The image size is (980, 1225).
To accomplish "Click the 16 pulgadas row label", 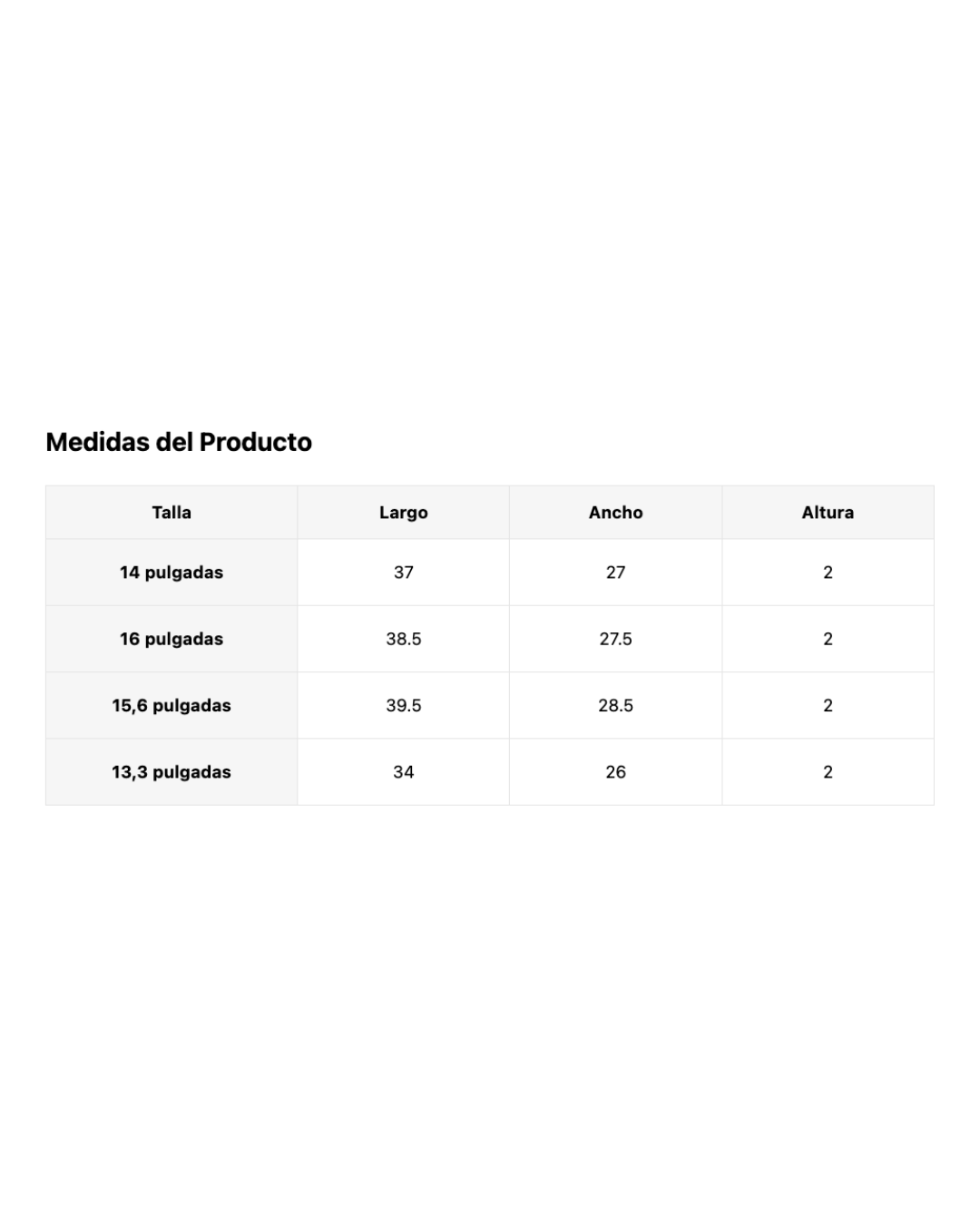I will [171, 639].
